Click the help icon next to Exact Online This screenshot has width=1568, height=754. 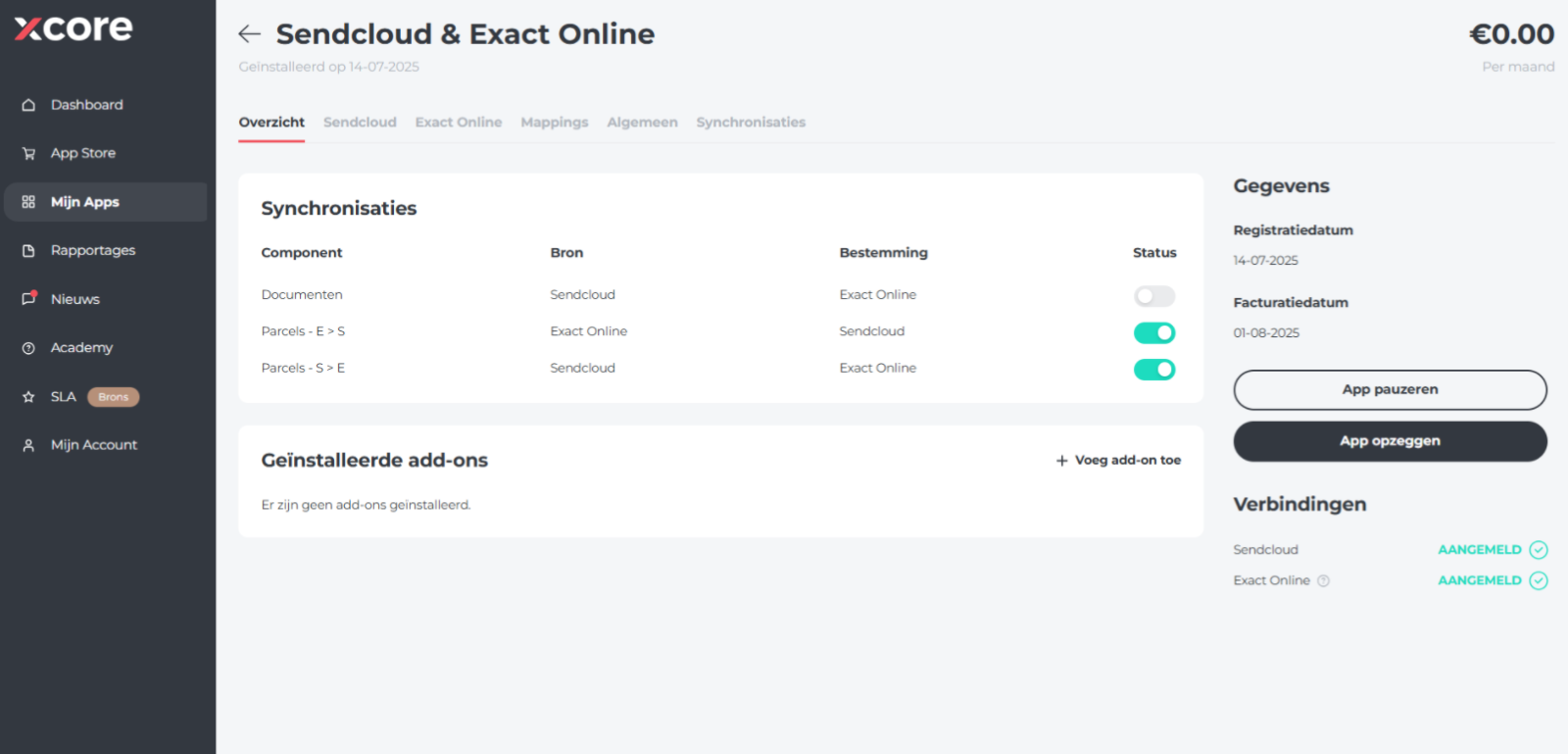point(1323,580)
